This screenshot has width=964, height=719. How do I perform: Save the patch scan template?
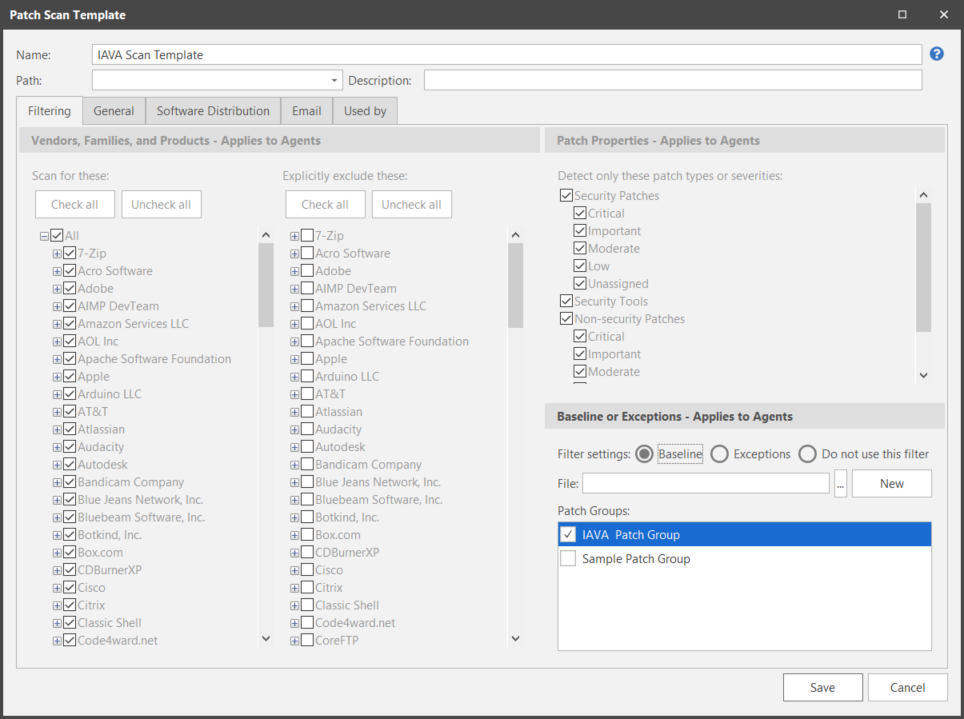823,687
